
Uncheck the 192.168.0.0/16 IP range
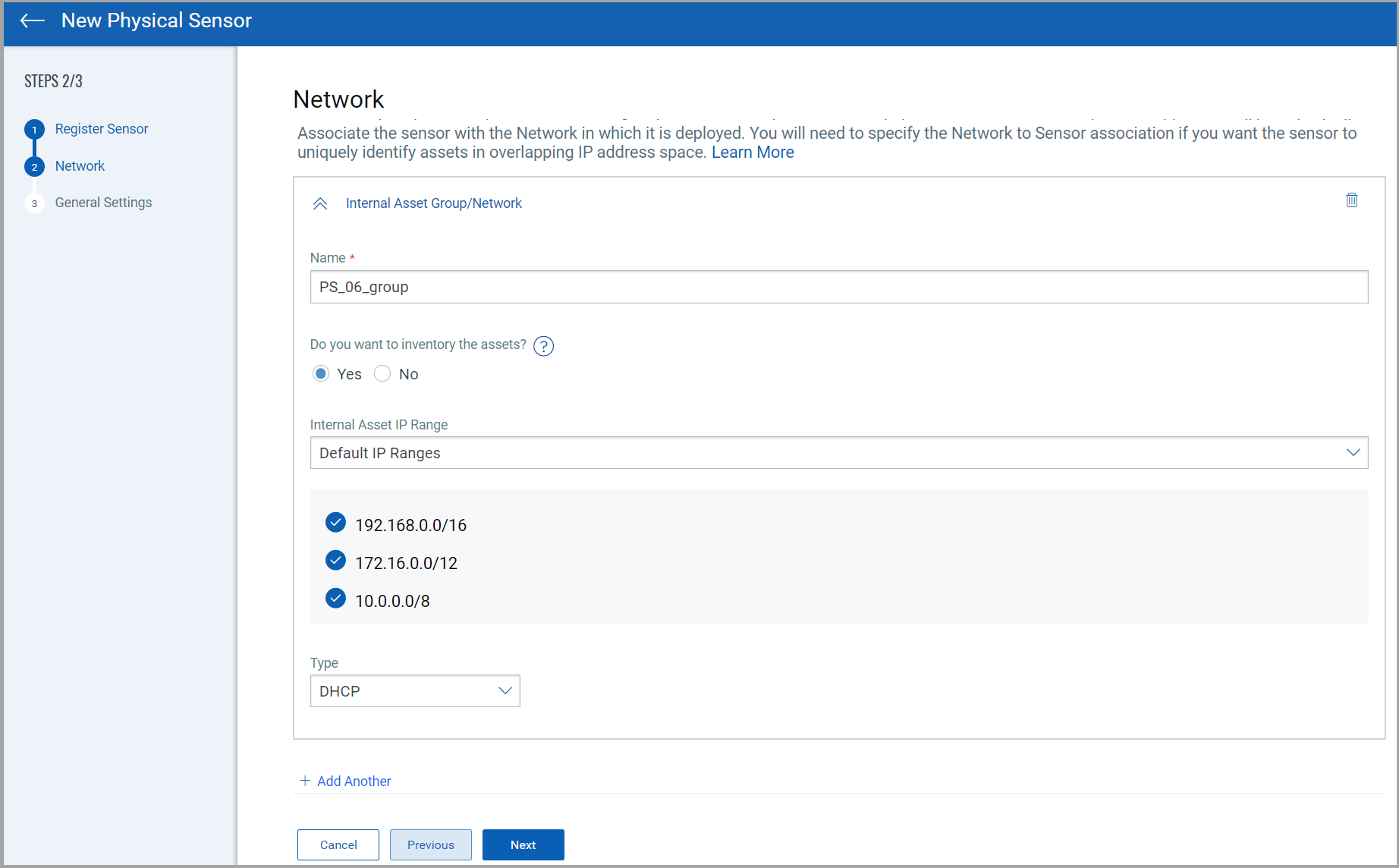coord(335,522)
